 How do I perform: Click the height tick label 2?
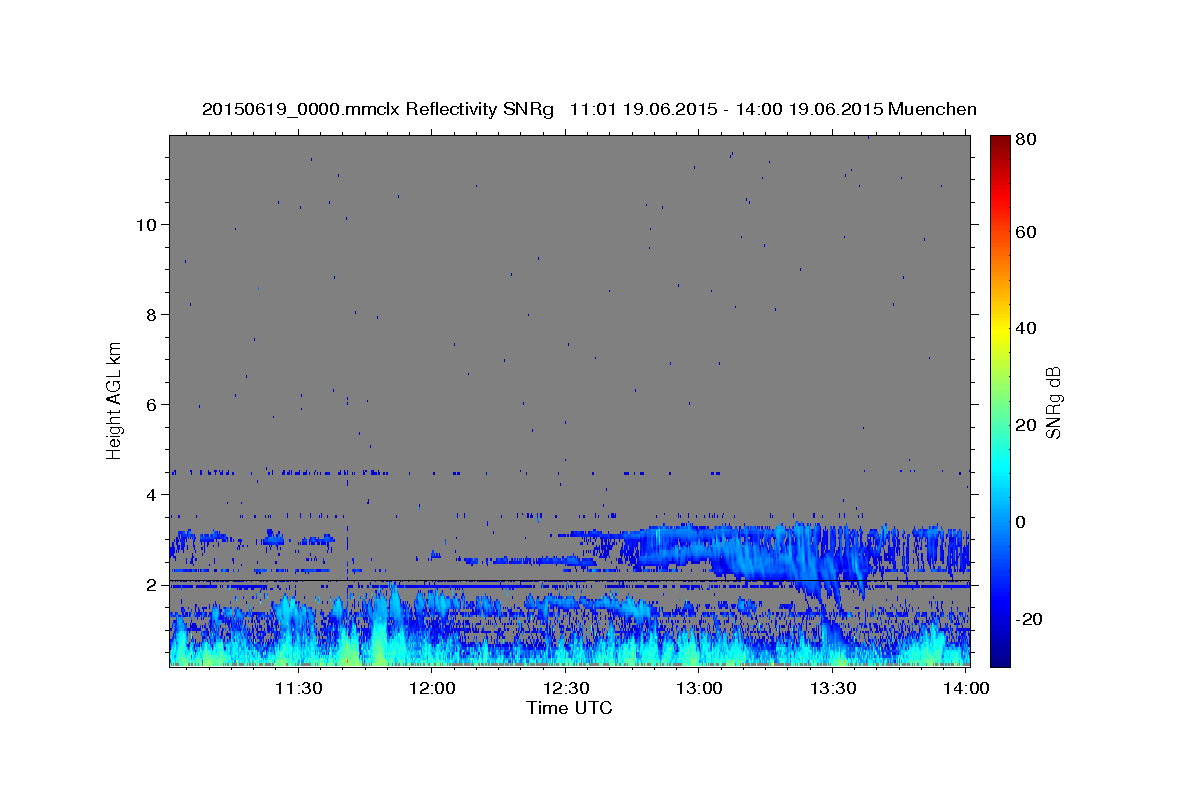coord(152,584)
